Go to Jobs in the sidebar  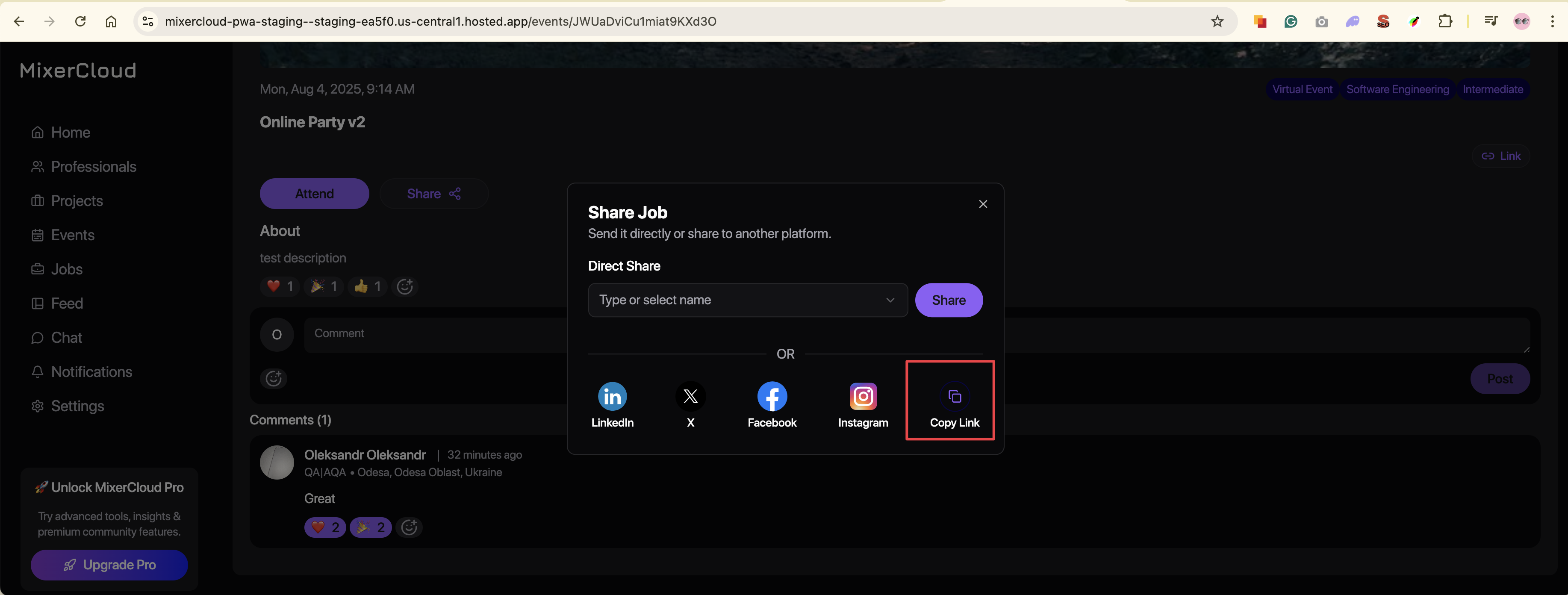pos(66,270)
